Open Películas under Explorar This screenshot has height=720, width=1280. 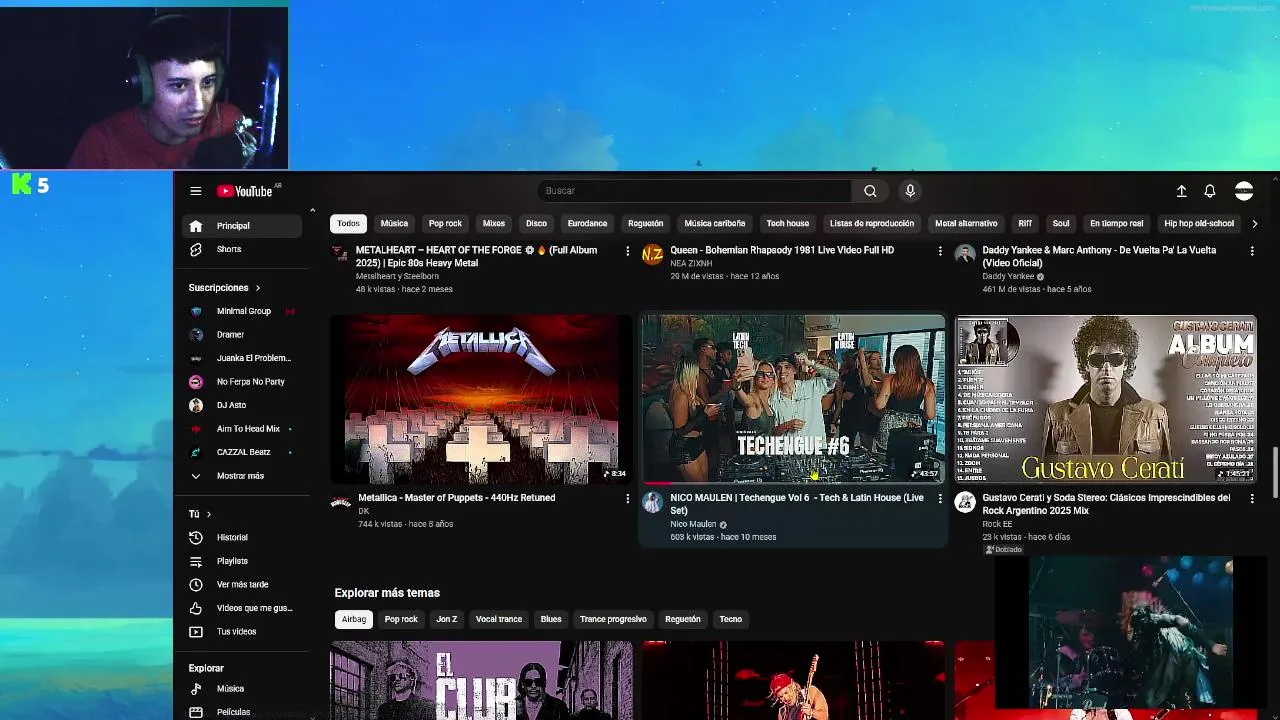tap(242, 712)
